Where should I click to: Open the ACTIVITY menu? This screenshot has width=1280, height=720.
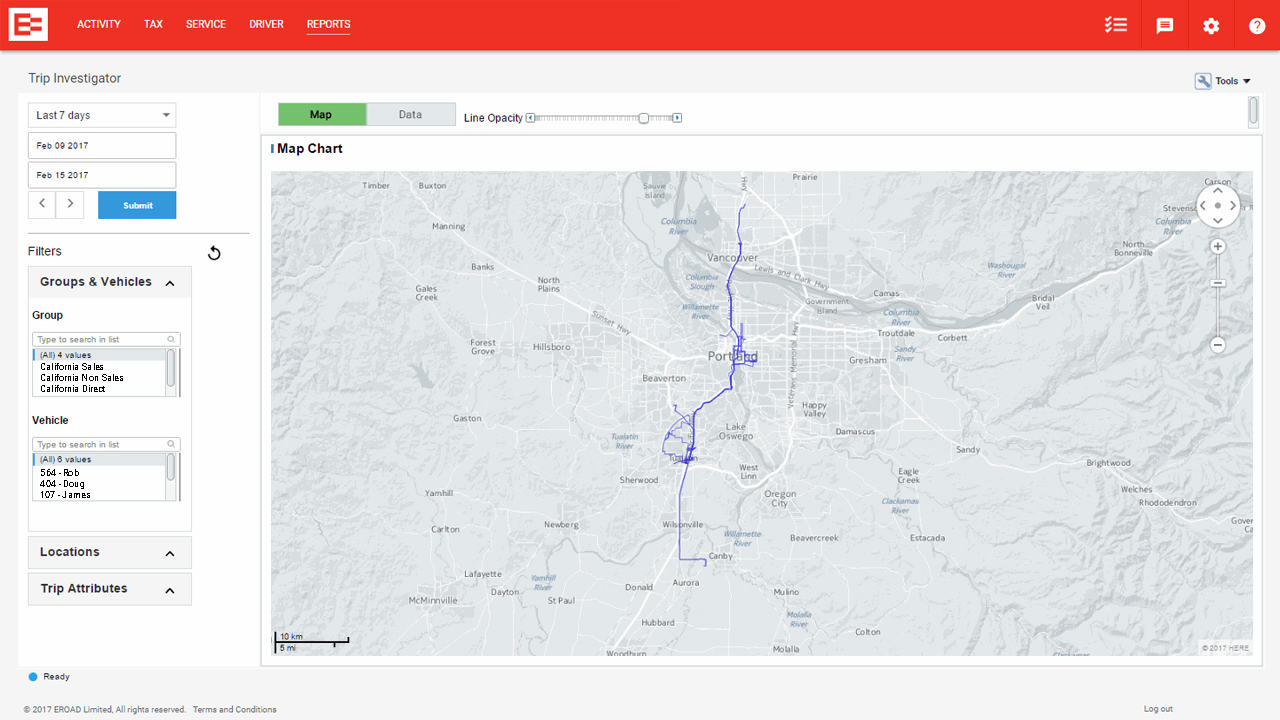pyautogui.click(x=99, y=24)
